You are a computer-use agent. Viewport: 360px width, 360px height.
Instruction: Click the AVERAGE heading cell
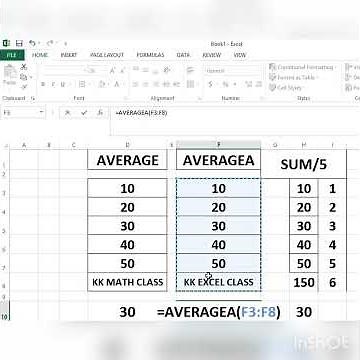pos(128,160)
